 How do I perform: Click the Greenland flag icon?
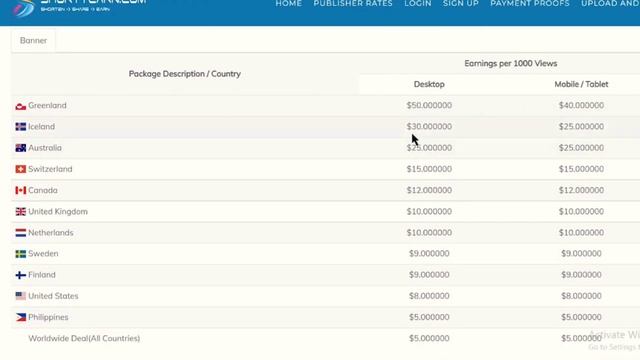point(21,106)
